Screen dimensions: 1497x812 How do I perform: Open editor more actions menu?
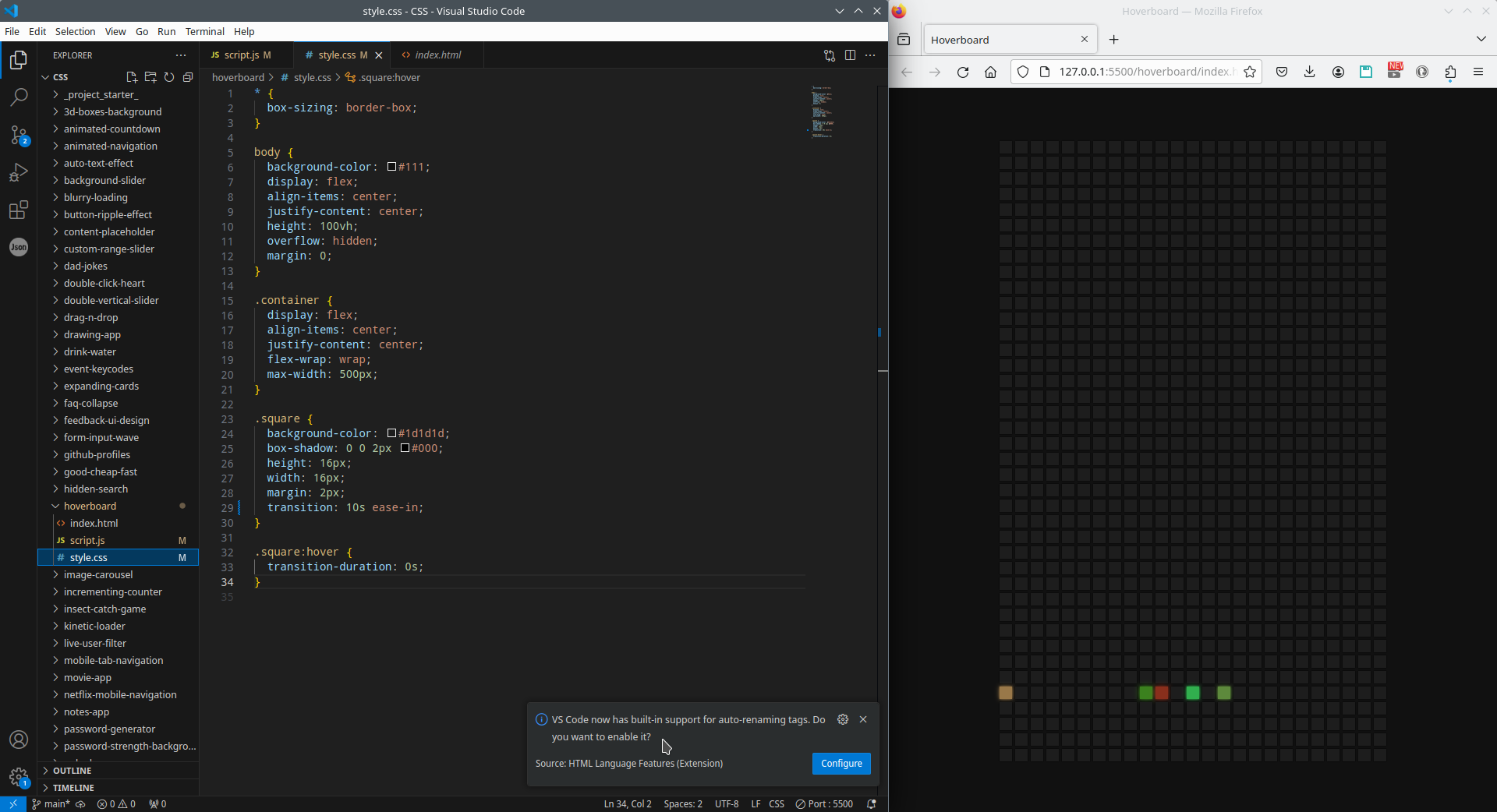pos(870,55)
